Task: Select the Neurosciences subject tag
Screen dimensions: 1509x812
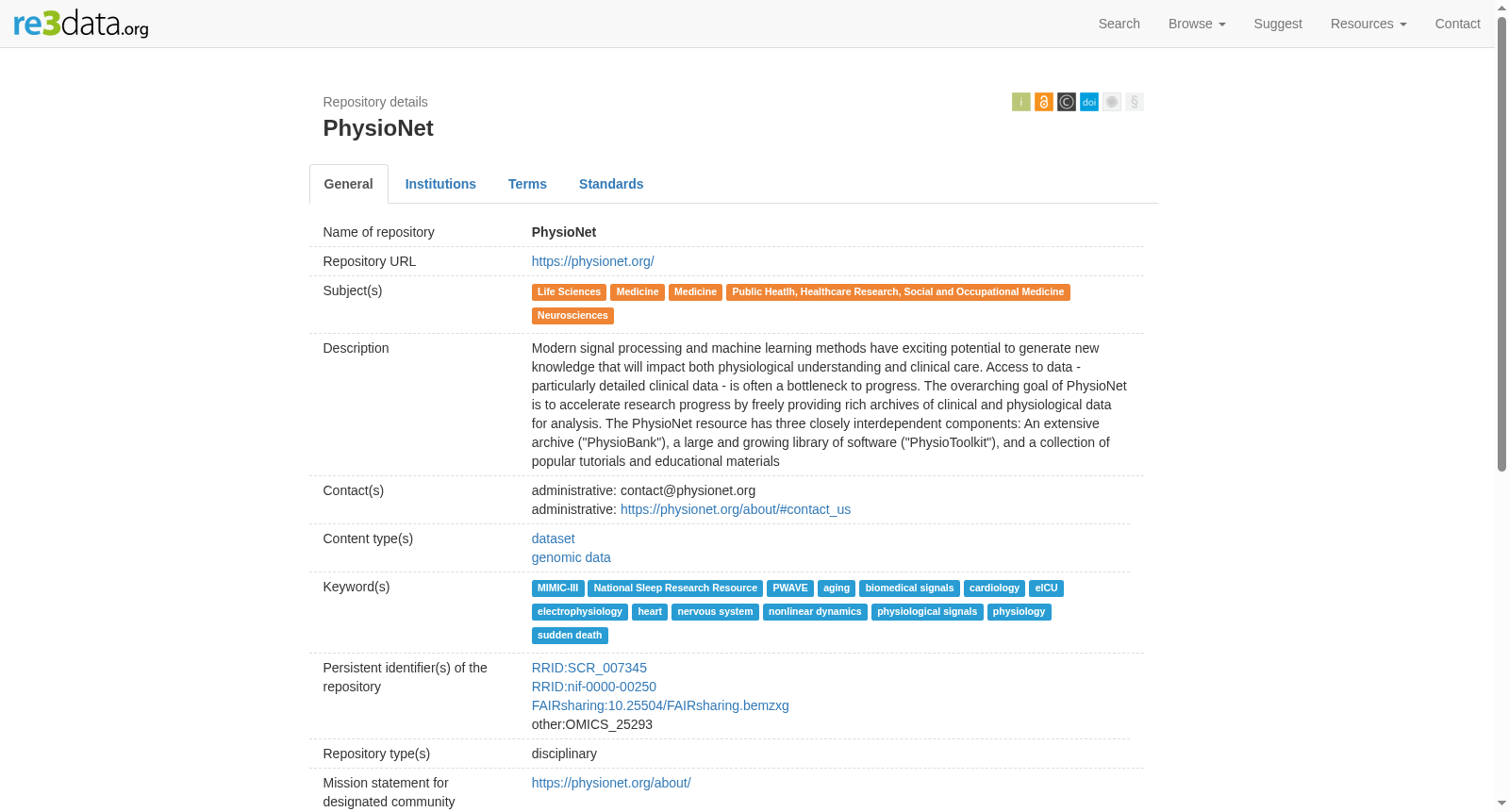Action: 572,316
